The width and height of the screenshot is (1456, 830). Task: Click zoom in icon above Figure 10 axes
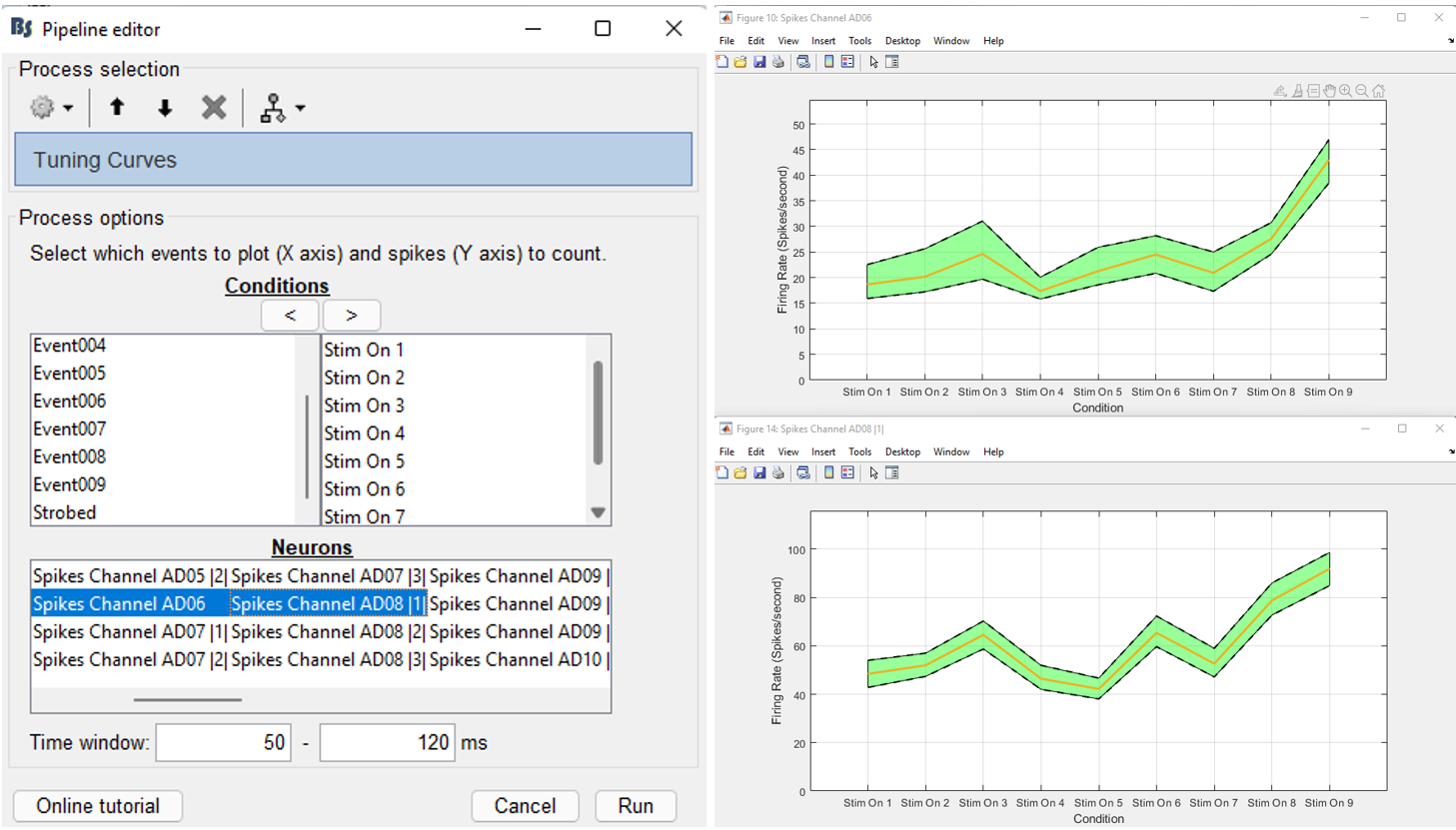pos(1346,91)
